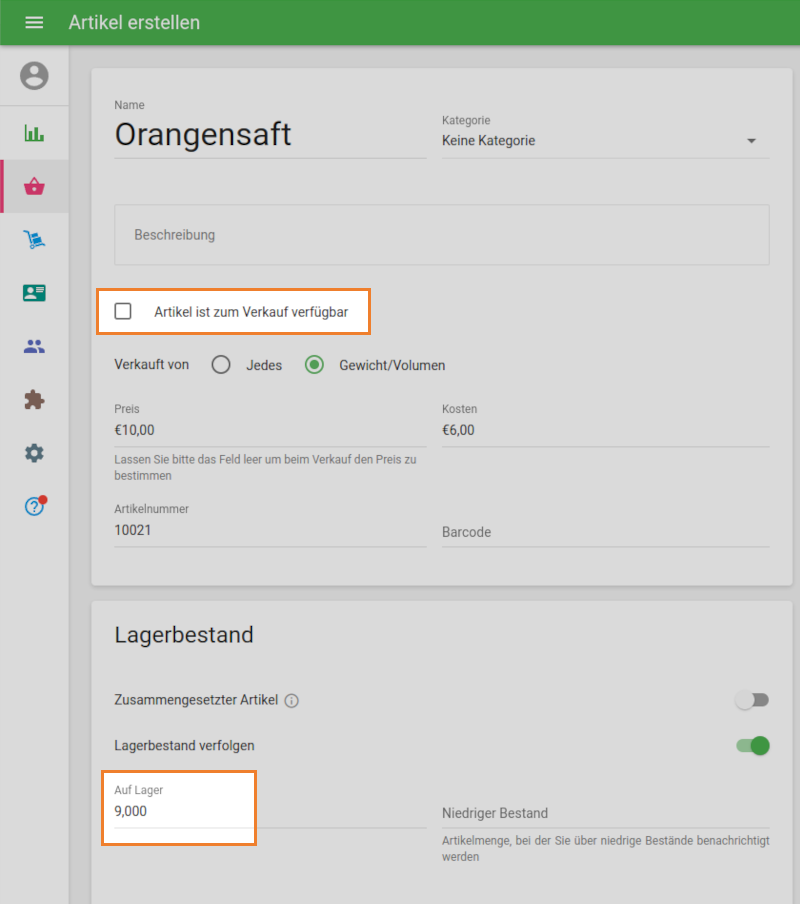Open inventory management hand truck icon
Viewport: 800px width, 904px height.
[34, 240]
